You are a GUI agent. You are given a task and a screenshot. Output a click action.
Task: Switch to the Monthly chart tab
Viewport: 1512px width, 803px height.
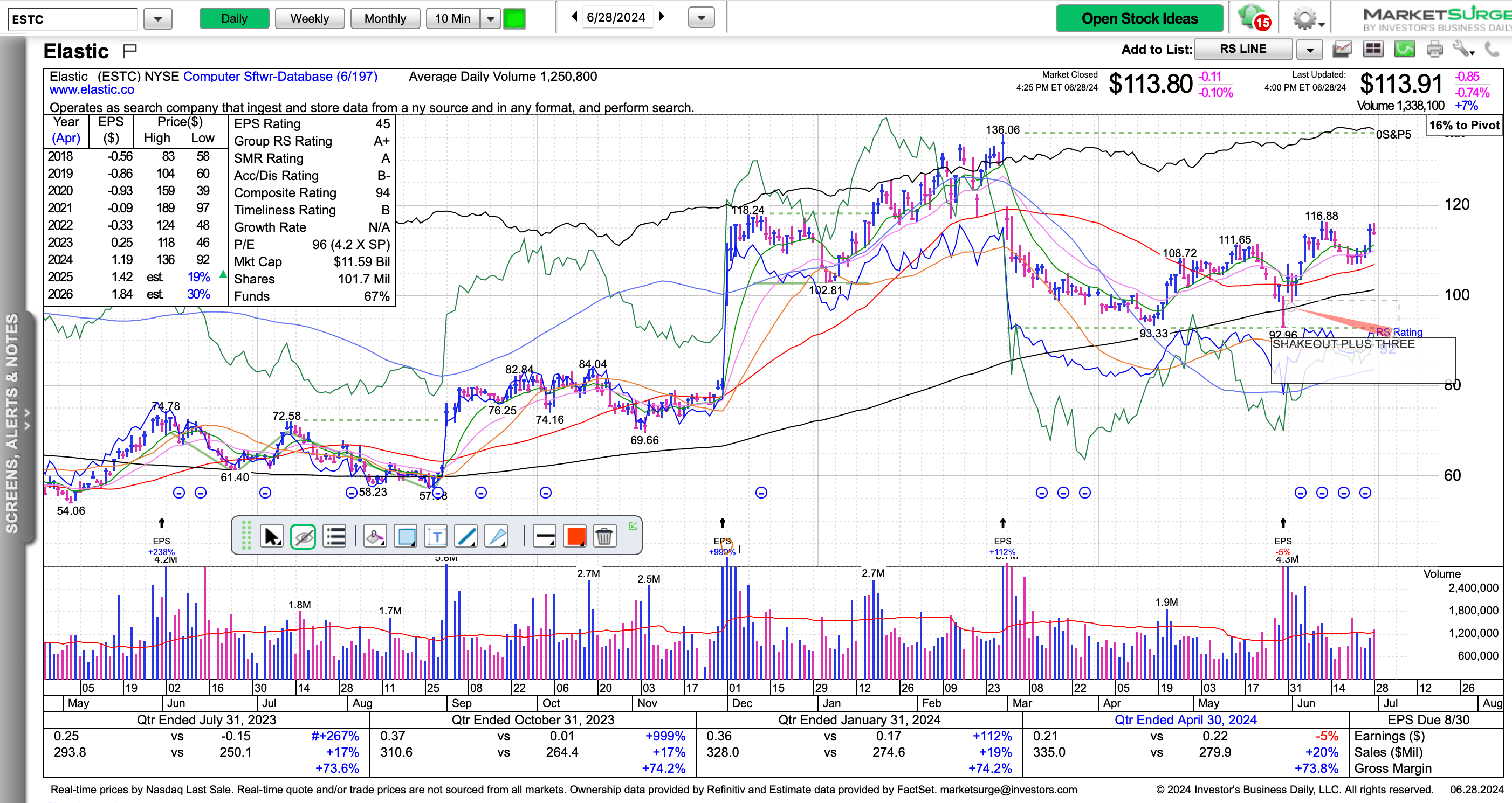[384, 19]
